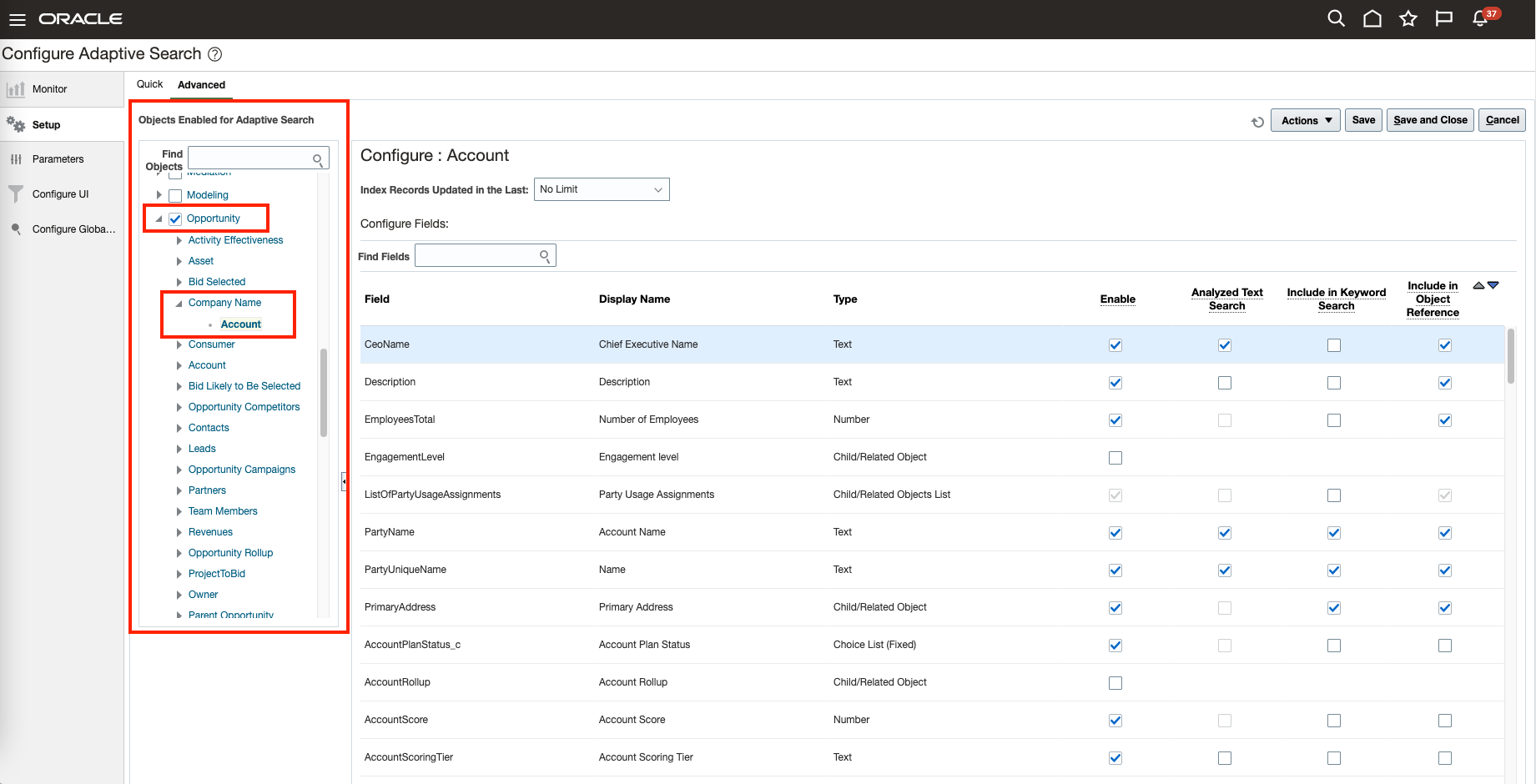Click the fields table vertical scrollbar
The image size is (1536, 784).
(x=1510, y=356)
